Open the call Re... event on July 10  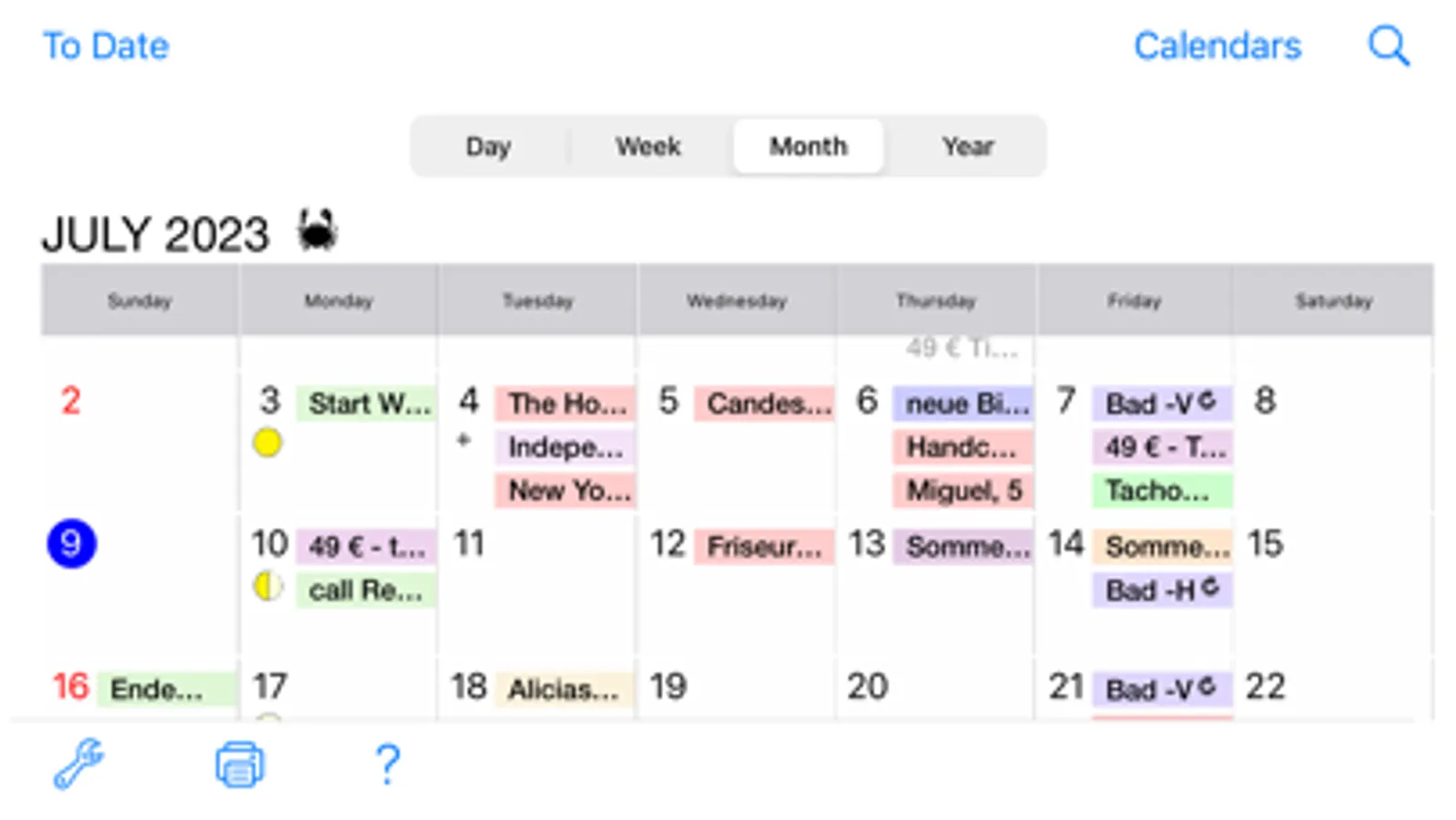[366, 590]
